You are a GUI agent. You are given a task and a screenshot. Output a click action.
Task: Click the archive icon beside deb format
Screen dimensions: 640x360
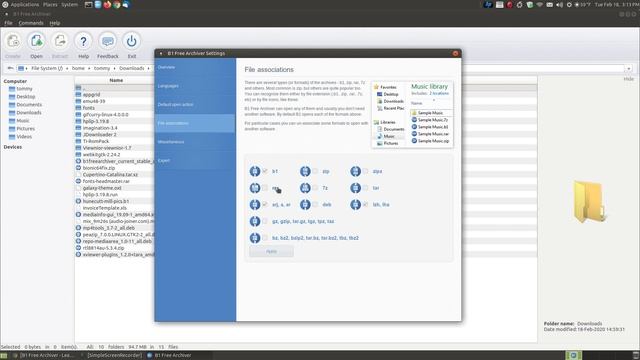pos(305,205)
